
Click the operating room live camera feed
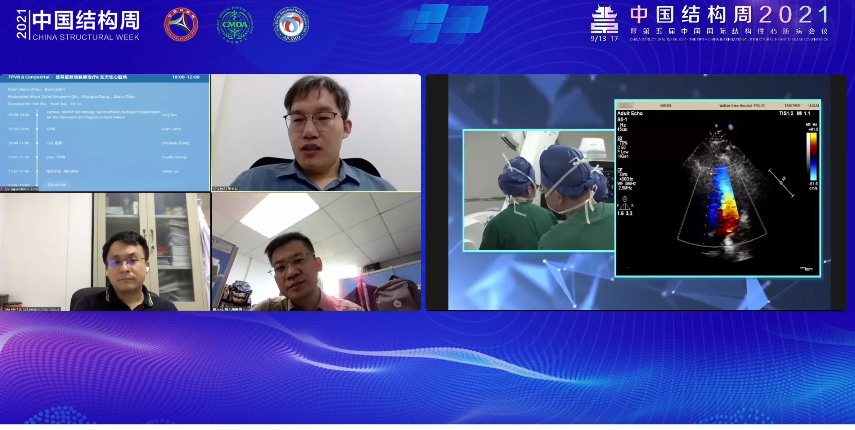pyautogui.click(x=537, y=190)
